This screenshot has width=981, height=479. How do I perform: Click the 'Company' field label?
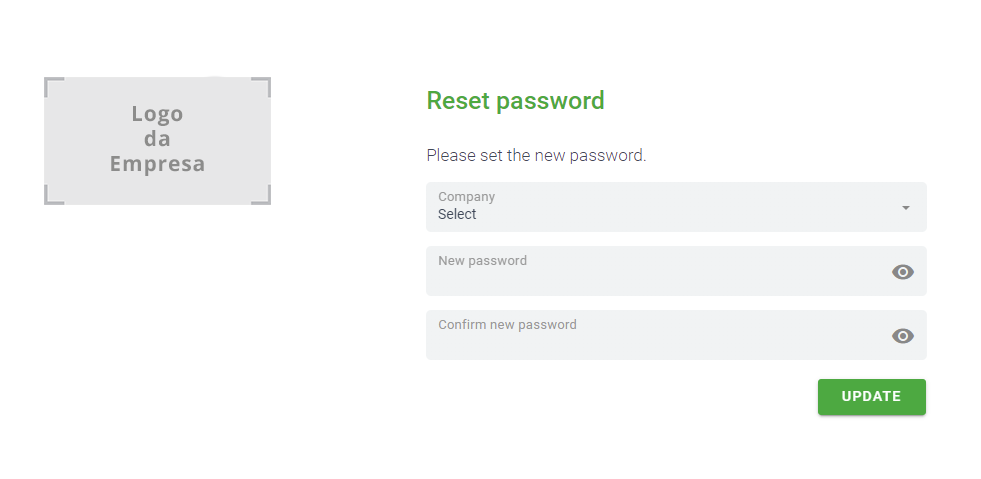point(466,197)
